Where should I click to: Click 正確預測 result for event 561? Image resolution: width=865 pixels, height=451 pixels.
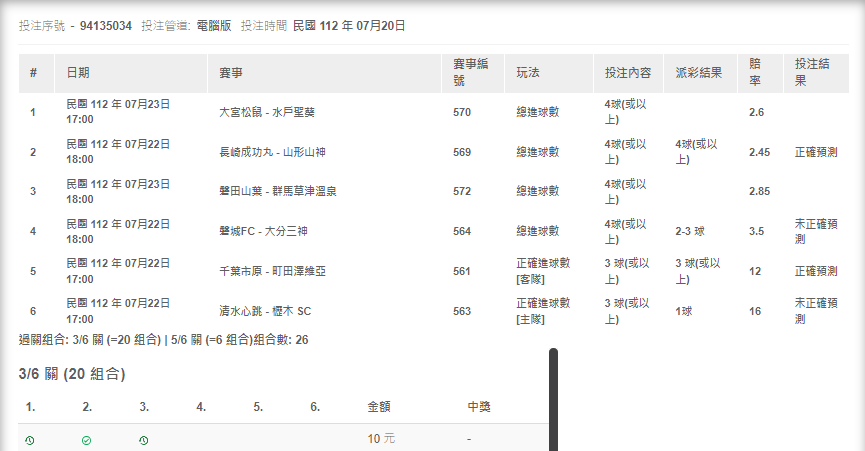point(816,271)
